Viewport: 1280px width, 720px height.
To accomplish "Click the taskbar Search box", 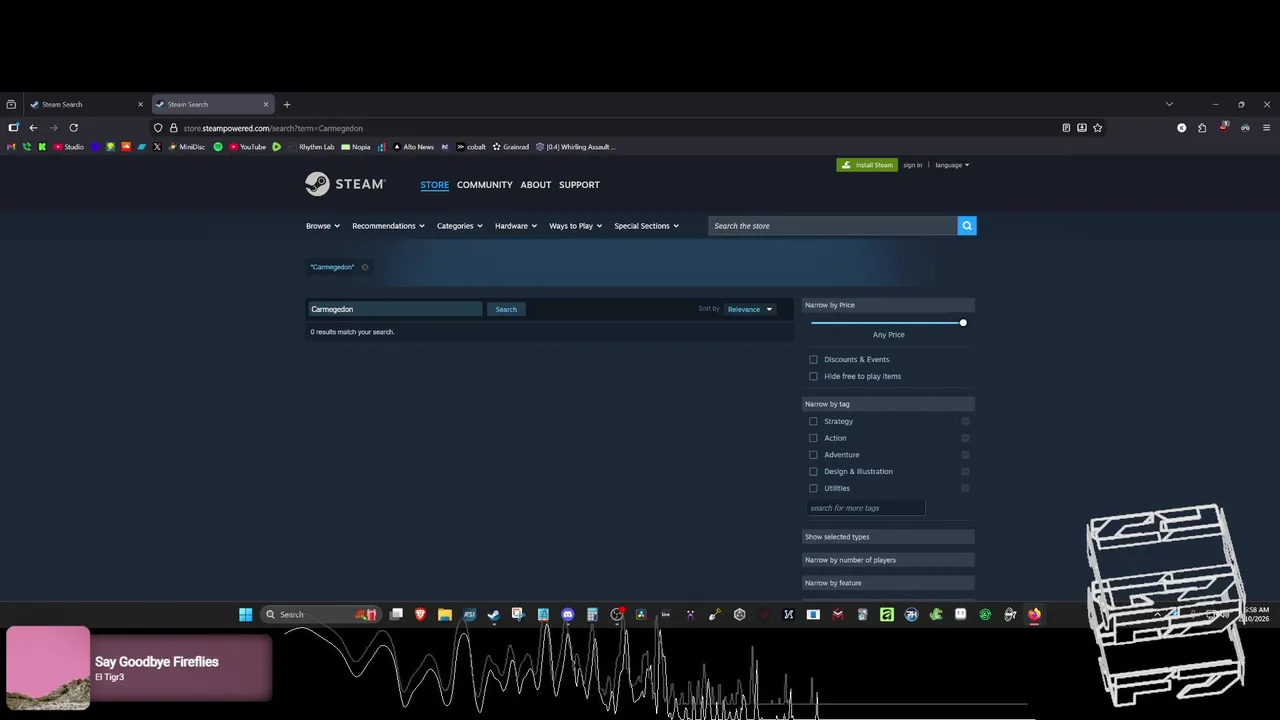I will coord(320,614).
